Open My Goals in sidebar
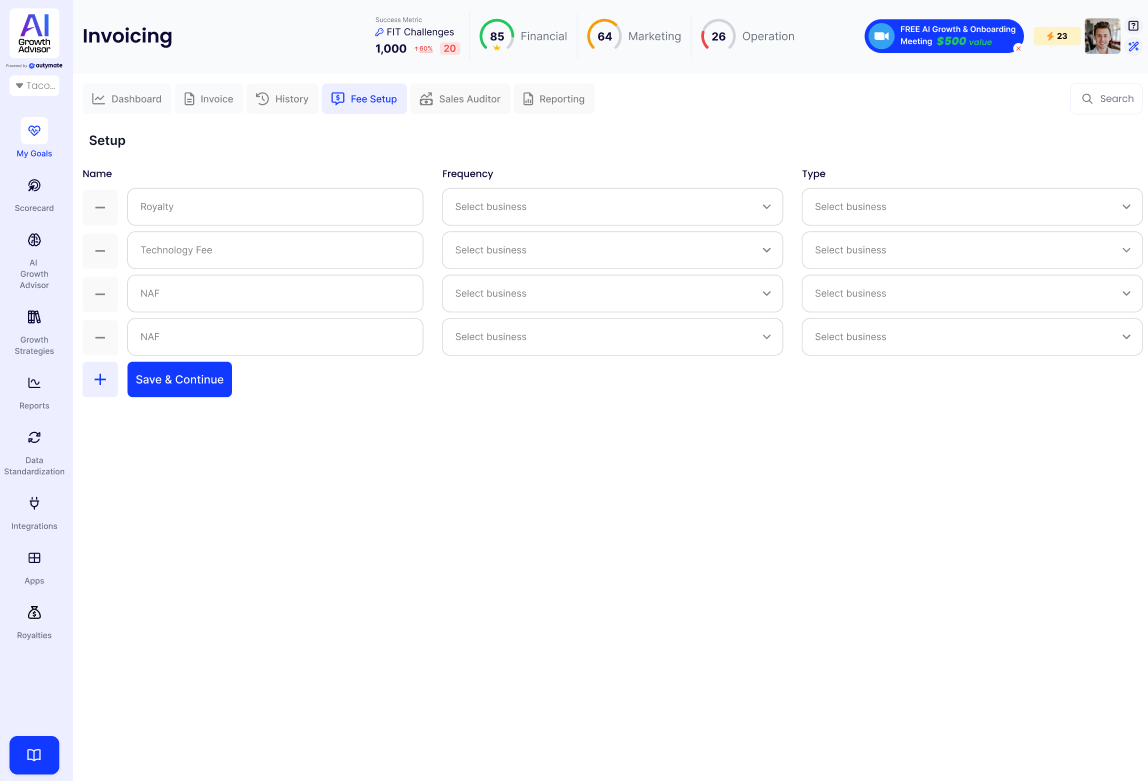The image size is (1148, 781). (34, 131)
